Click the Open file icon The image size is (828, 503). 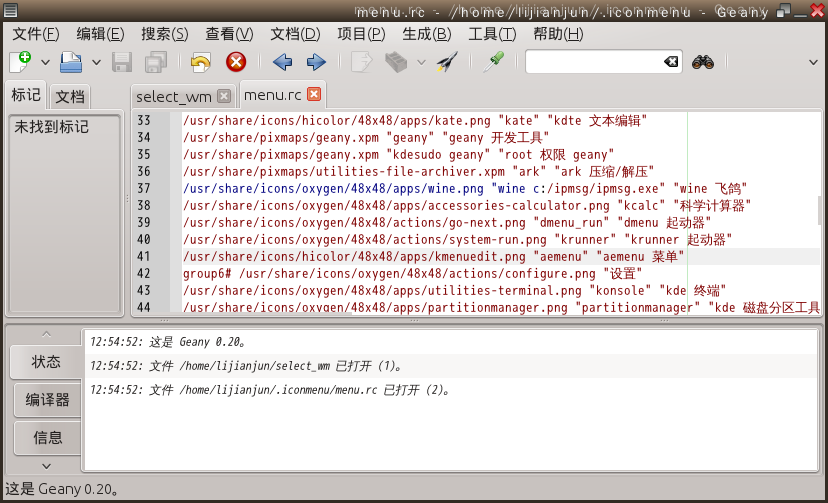71,62
